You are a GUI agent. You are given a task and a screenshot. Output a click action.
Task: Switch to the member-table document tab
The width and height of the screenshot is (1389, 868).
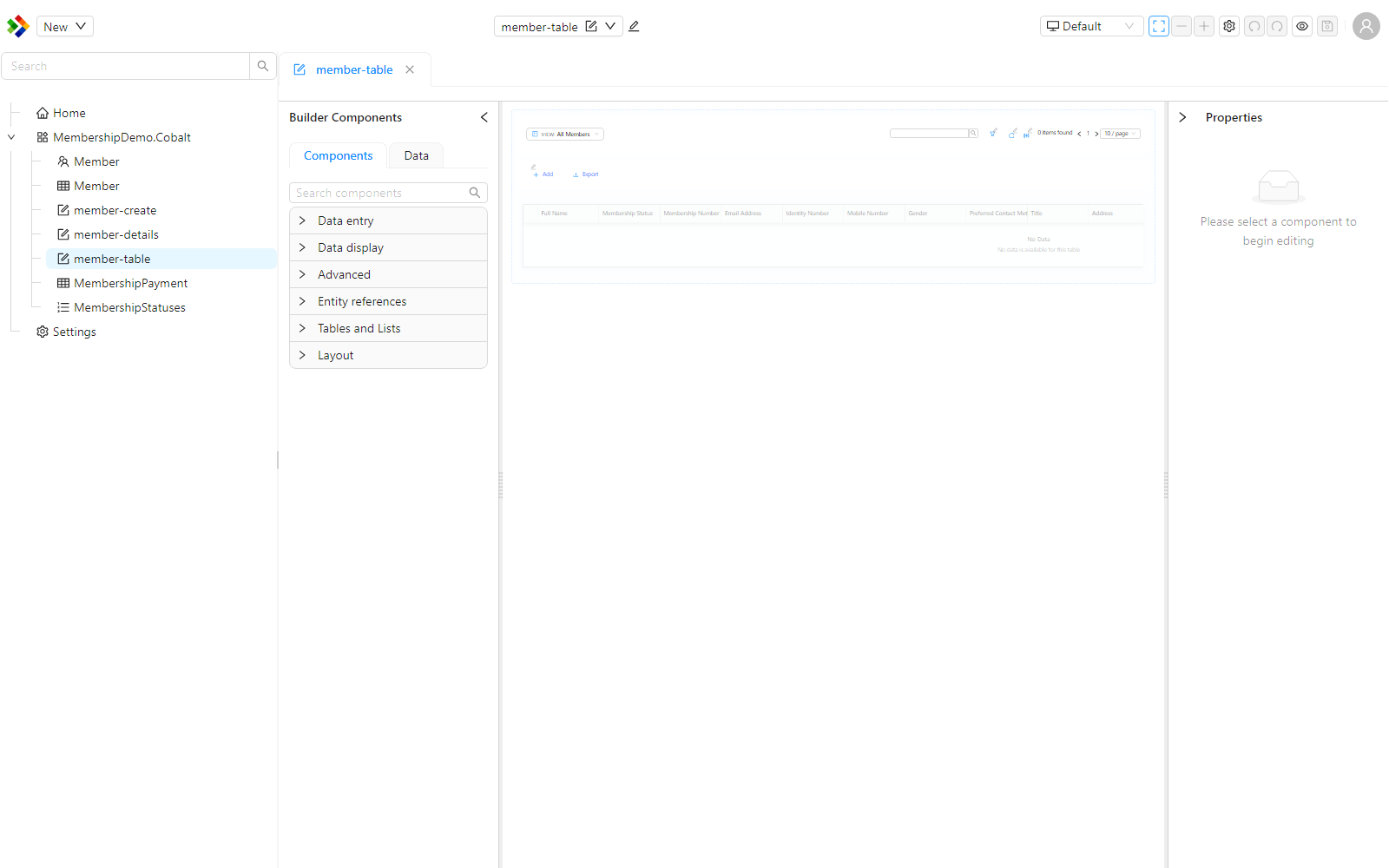click(354, 69)
